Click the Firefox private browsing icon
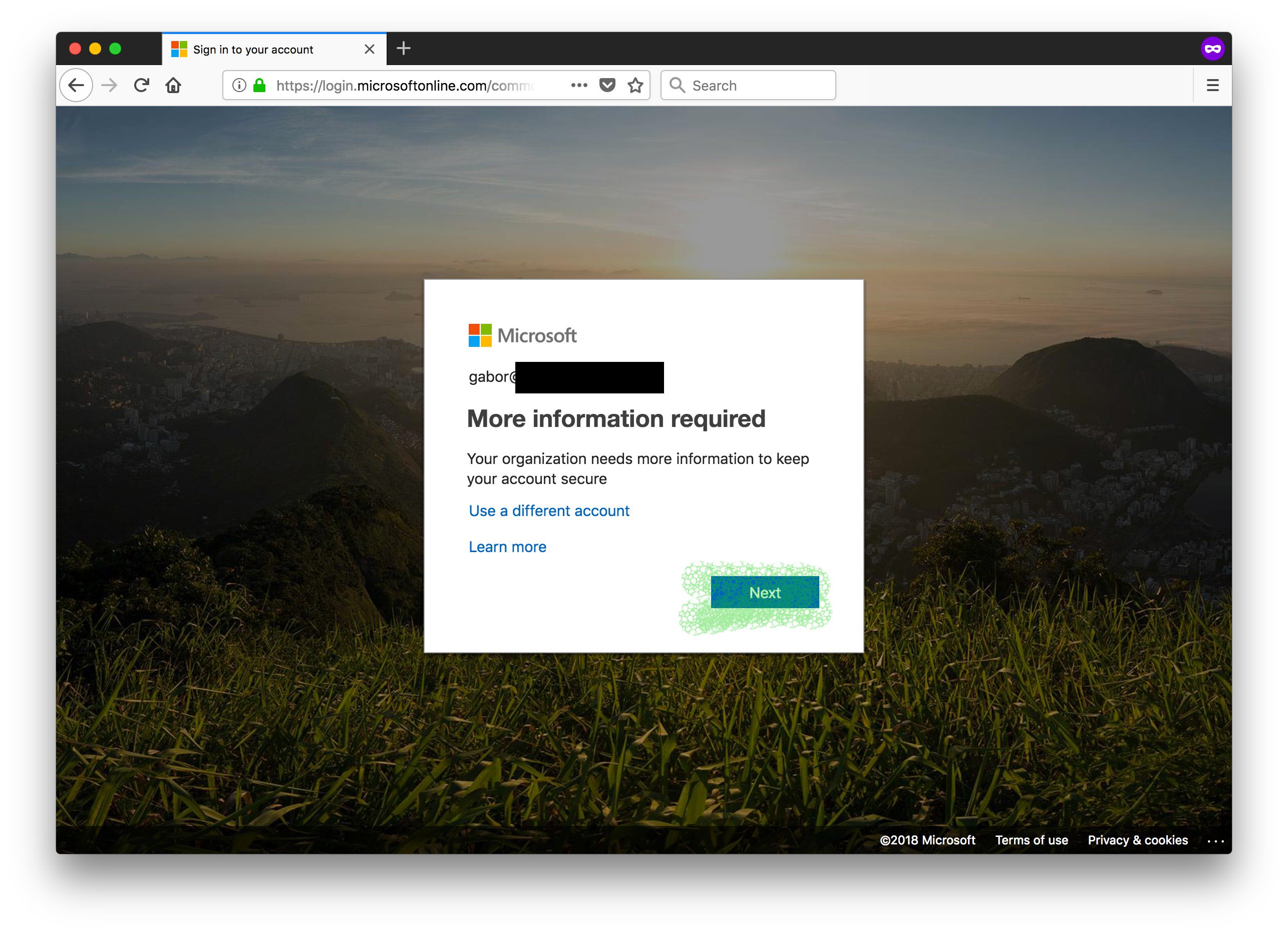The height and width of the screenshot is (934, 1288). click(1213, 47)
